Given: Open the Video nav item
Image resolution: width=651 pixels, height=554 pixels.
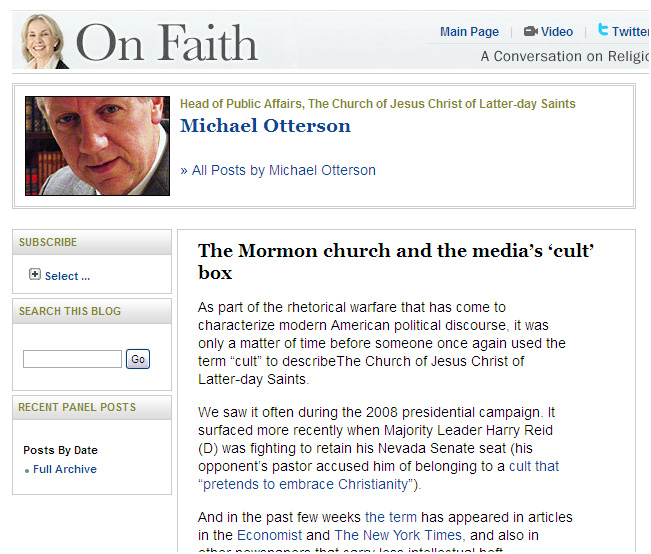Looking at the screenshot, I should (557, 32).
